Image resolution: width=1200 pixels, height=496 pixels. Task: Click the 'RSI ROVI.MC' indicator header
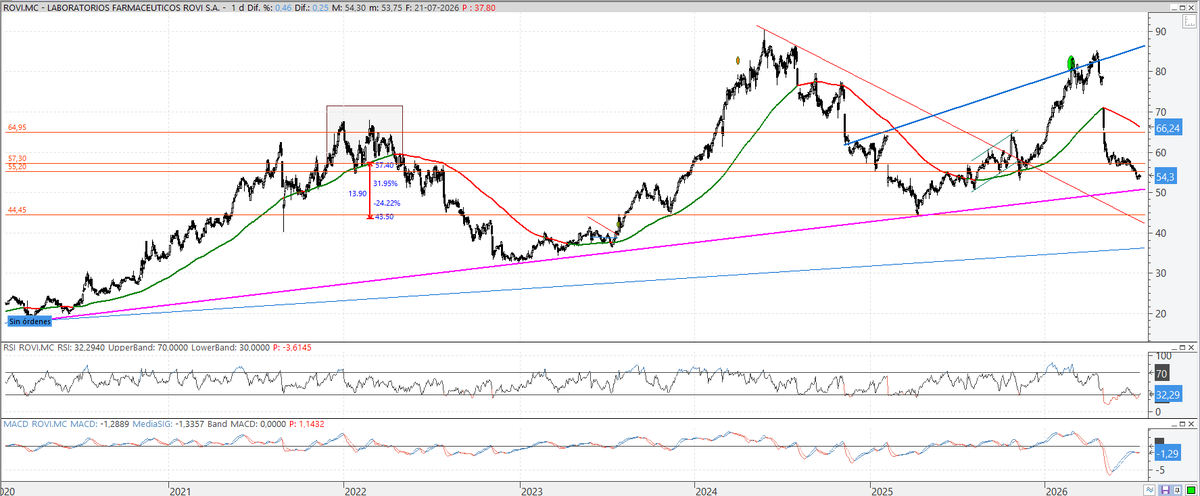click(x=27, y=347)
